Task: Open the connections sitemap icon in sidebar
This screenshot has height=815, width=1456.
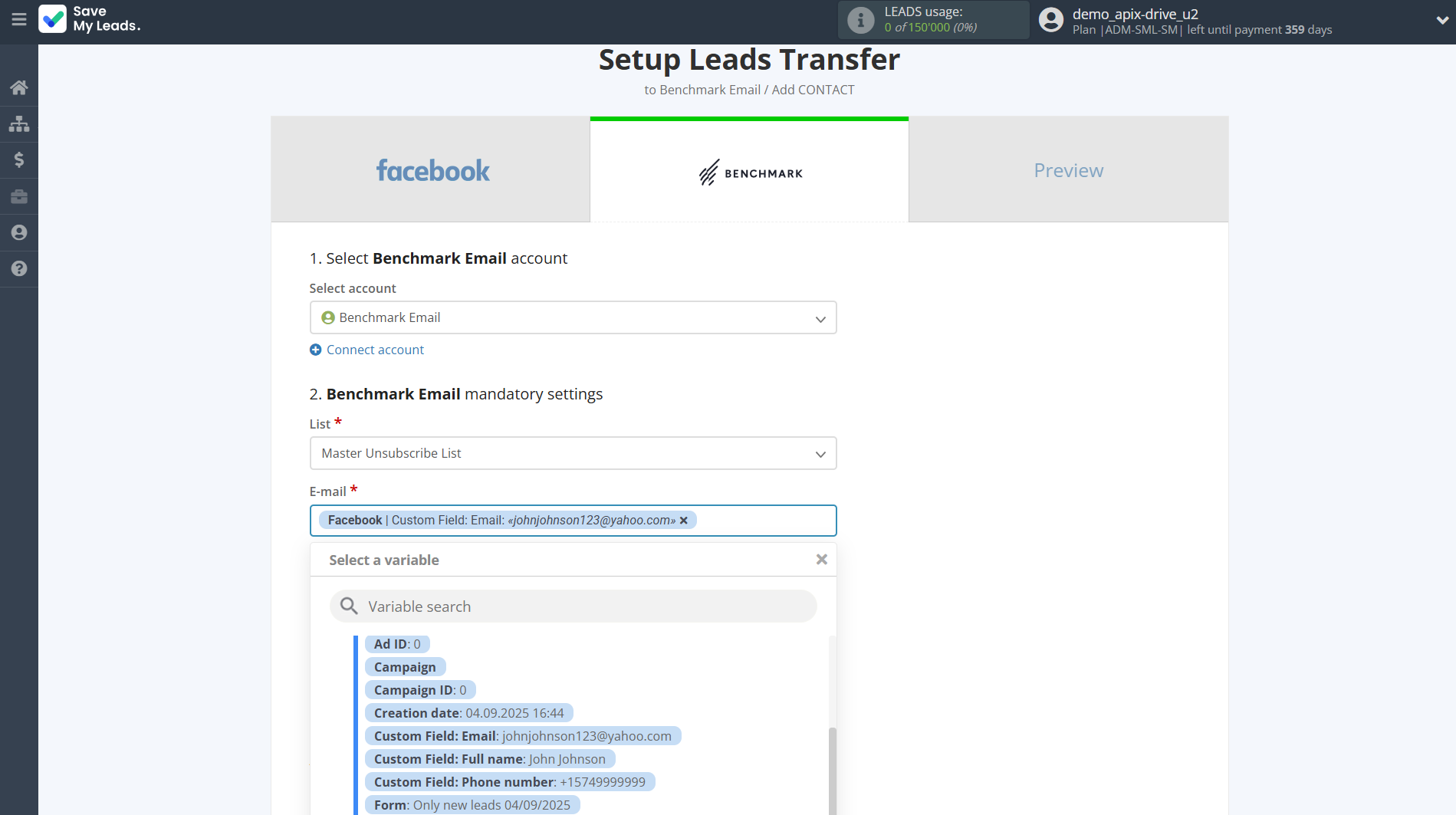Action: pyautogui.click(x=19, y=123)
